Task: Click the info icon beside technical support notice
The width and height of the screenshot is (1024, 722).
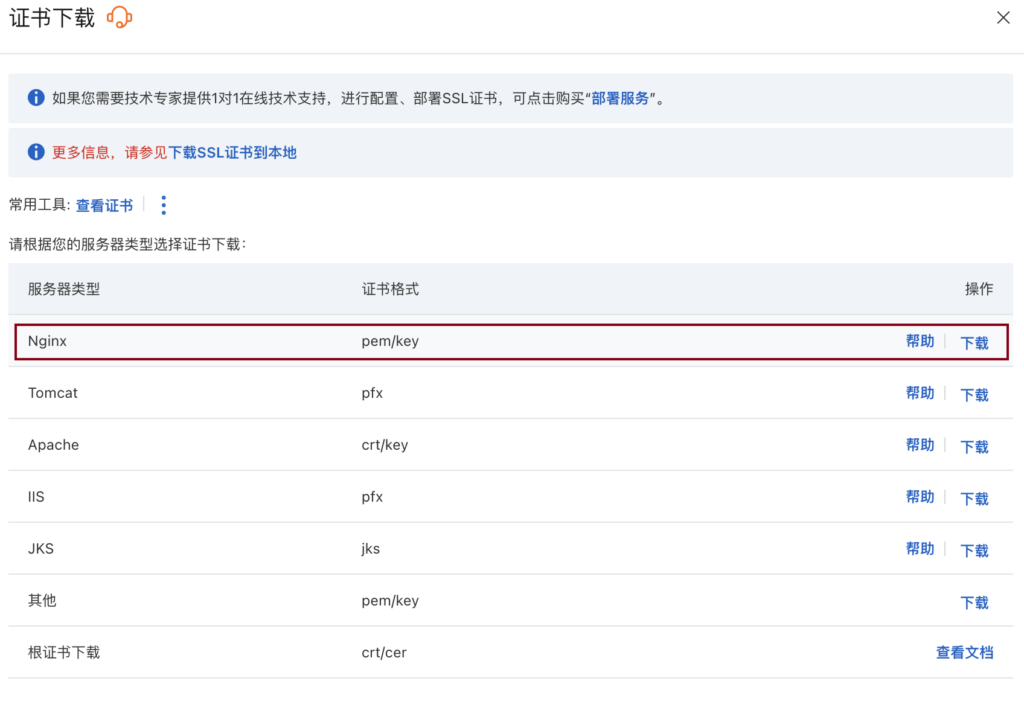Action: (36, 98)
